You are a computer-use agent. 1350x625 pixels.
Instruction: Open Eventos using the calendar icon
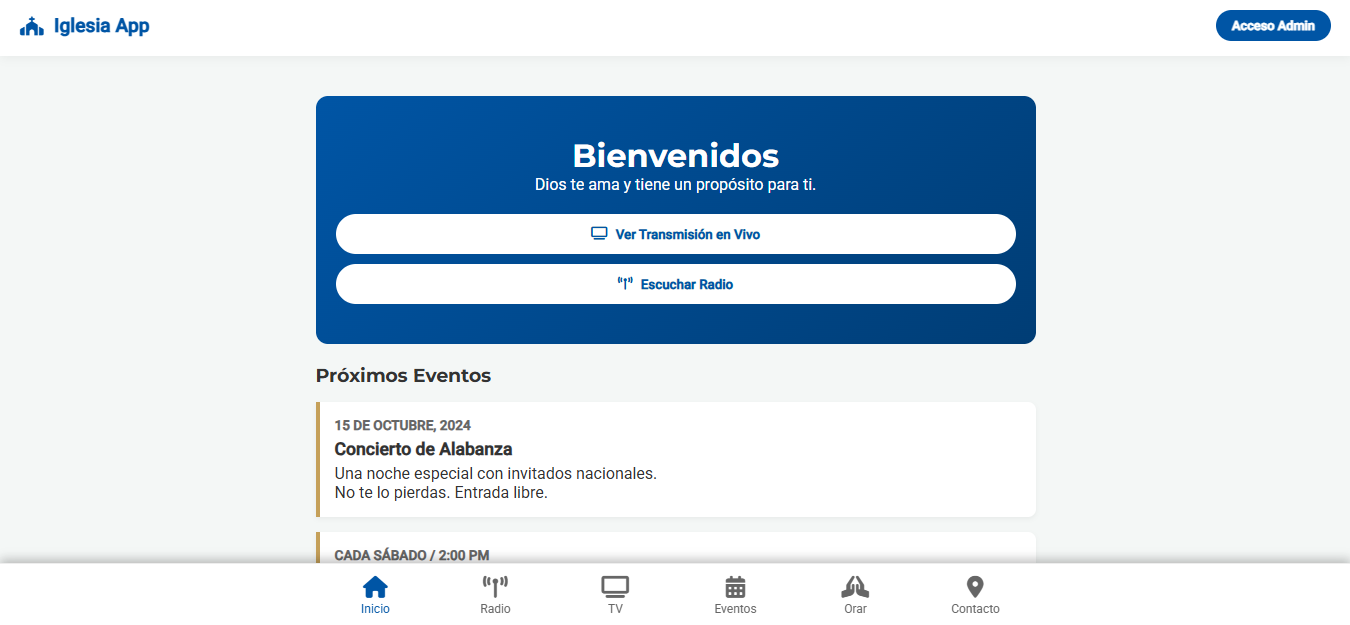click(735, 587)
